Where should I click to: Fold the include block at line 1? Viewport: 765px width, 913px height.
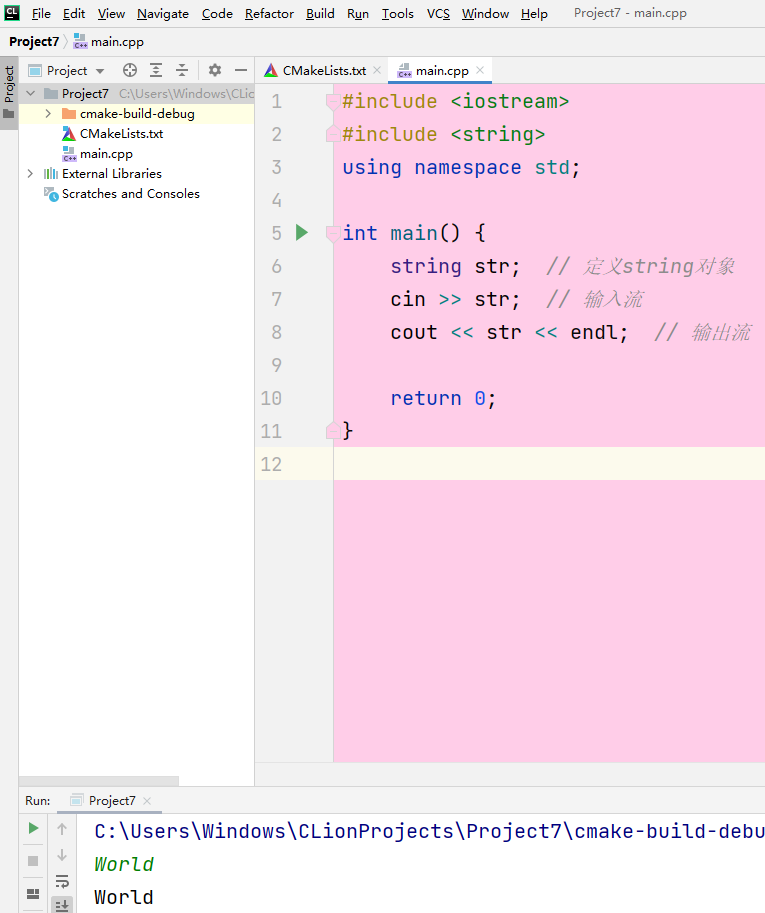[332, 102]
